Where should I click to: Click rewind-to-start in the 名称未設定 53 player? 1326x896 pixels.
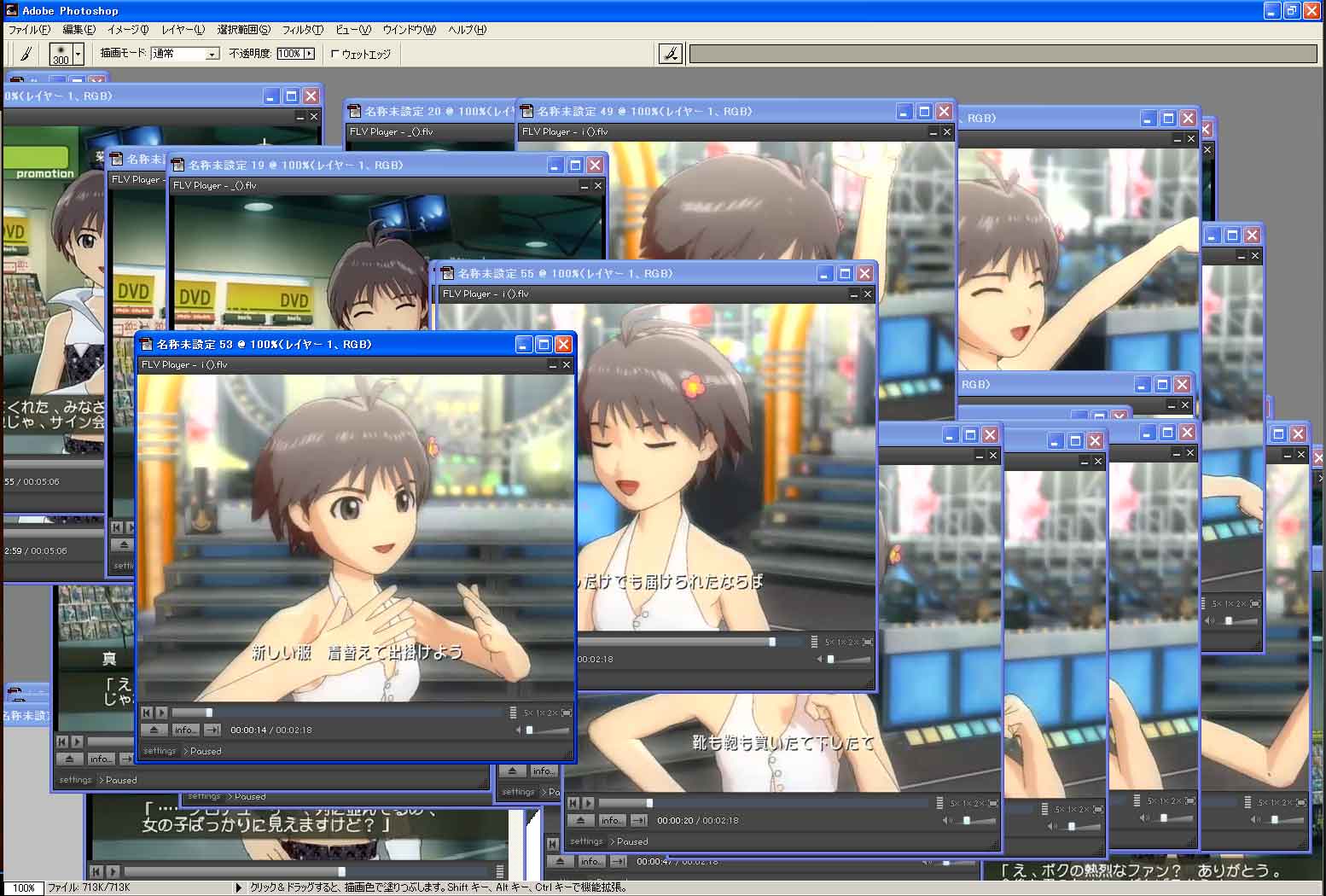tap(147, 713)
